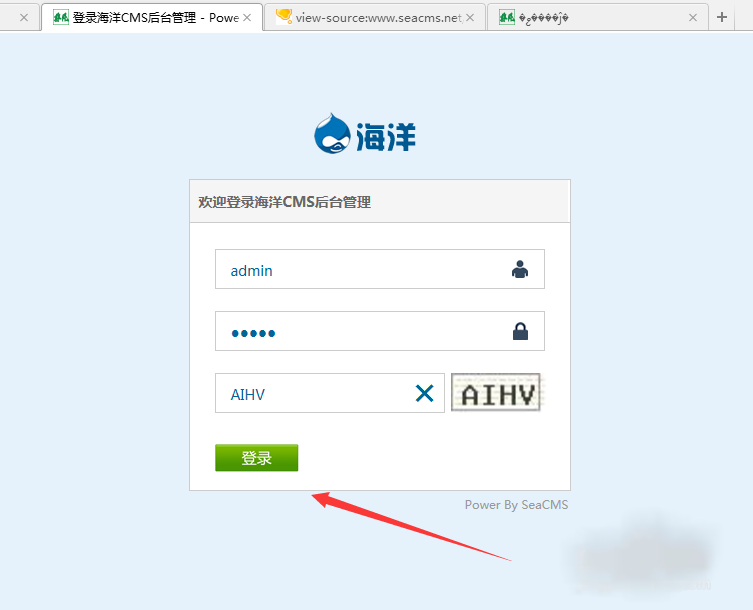Screen dimensions: 753x610
Task: Click favicon of the view-source tab
Action: click(x=284, y=17)
